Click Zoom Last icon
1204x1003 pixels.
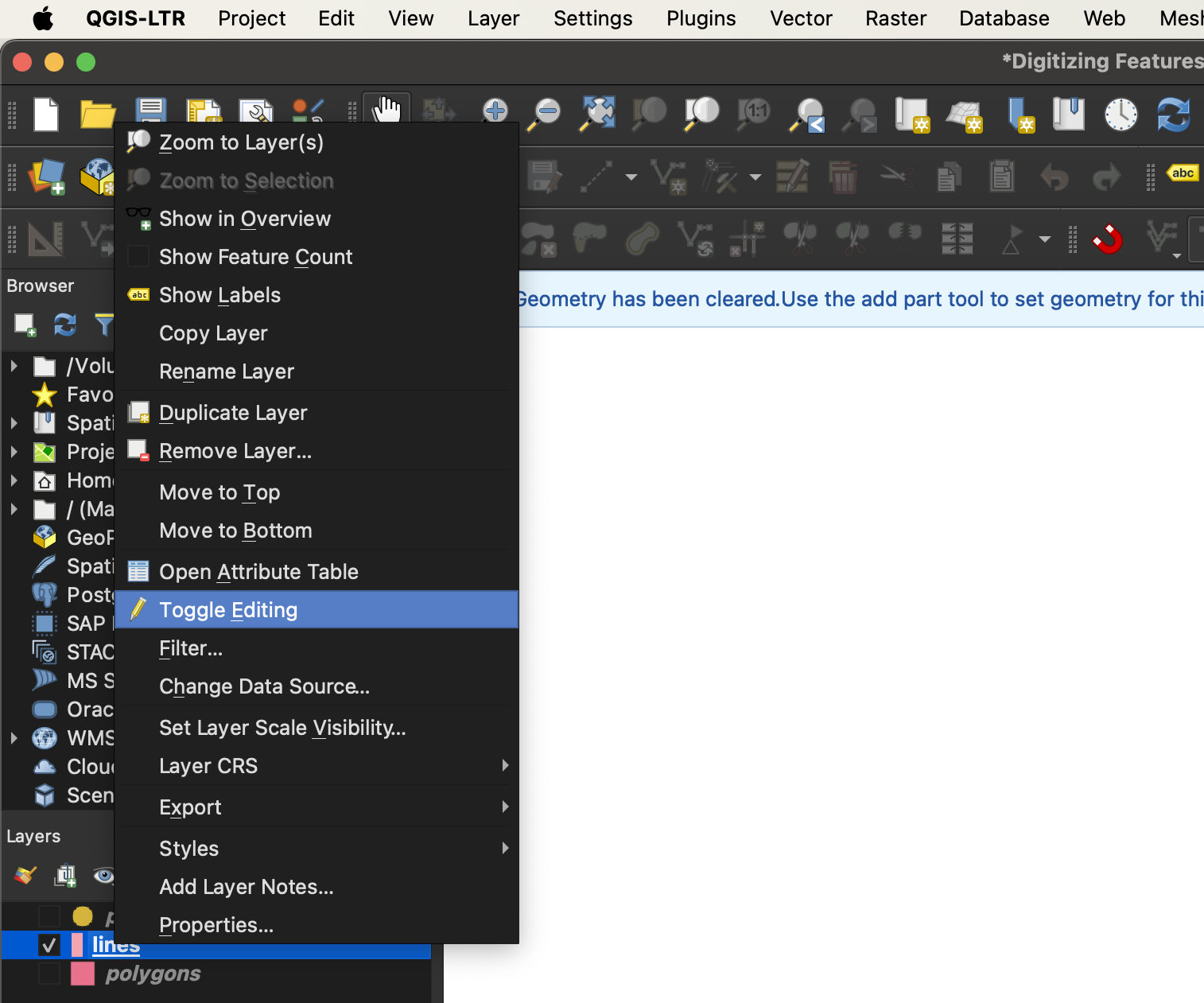(807, 114)
